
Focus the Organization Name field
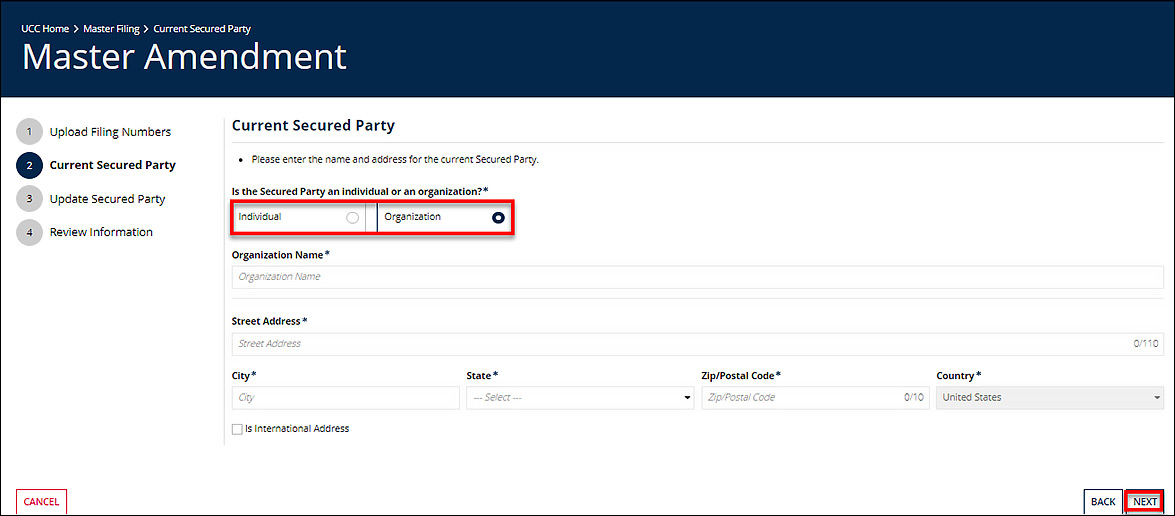tap(697, 277)
